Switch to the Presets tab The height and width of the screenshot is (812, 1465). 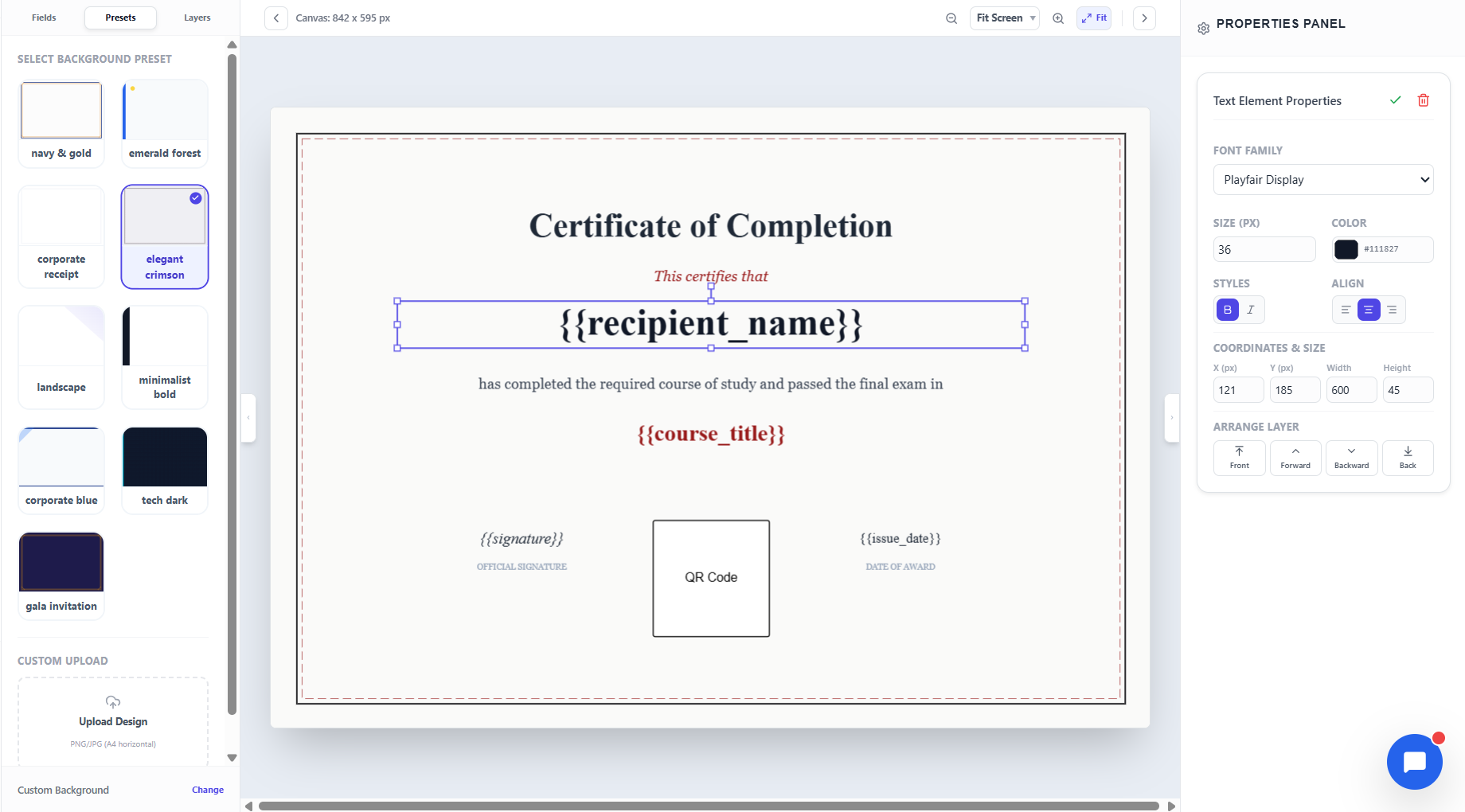pyautogui.click(x=120, y=18)
